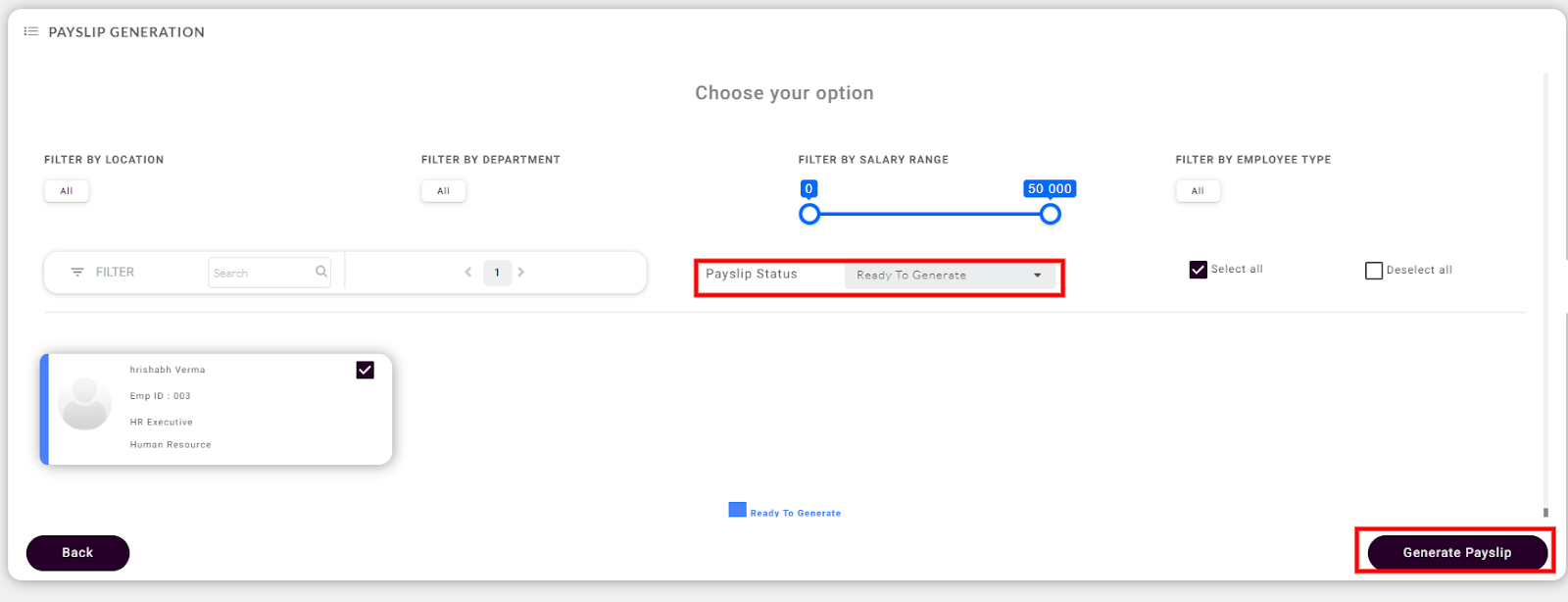Click the salary range maximum slider handle
Image resolution: width=1568 pixels, height=602 pixels.
click(1050, 214)
